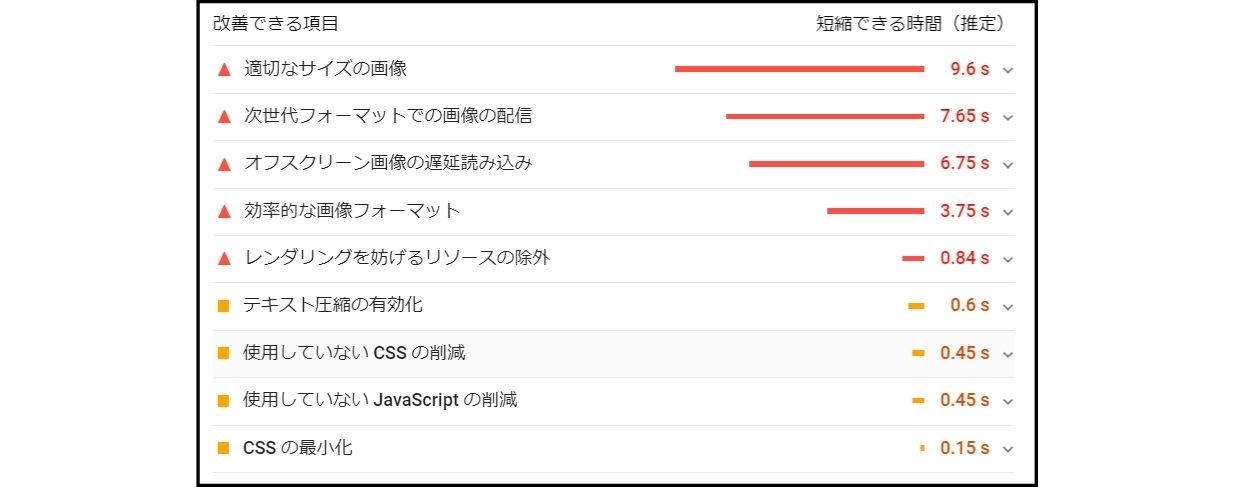Click the 短縮できる時間（推定）column header

click(x=910, y=23)
